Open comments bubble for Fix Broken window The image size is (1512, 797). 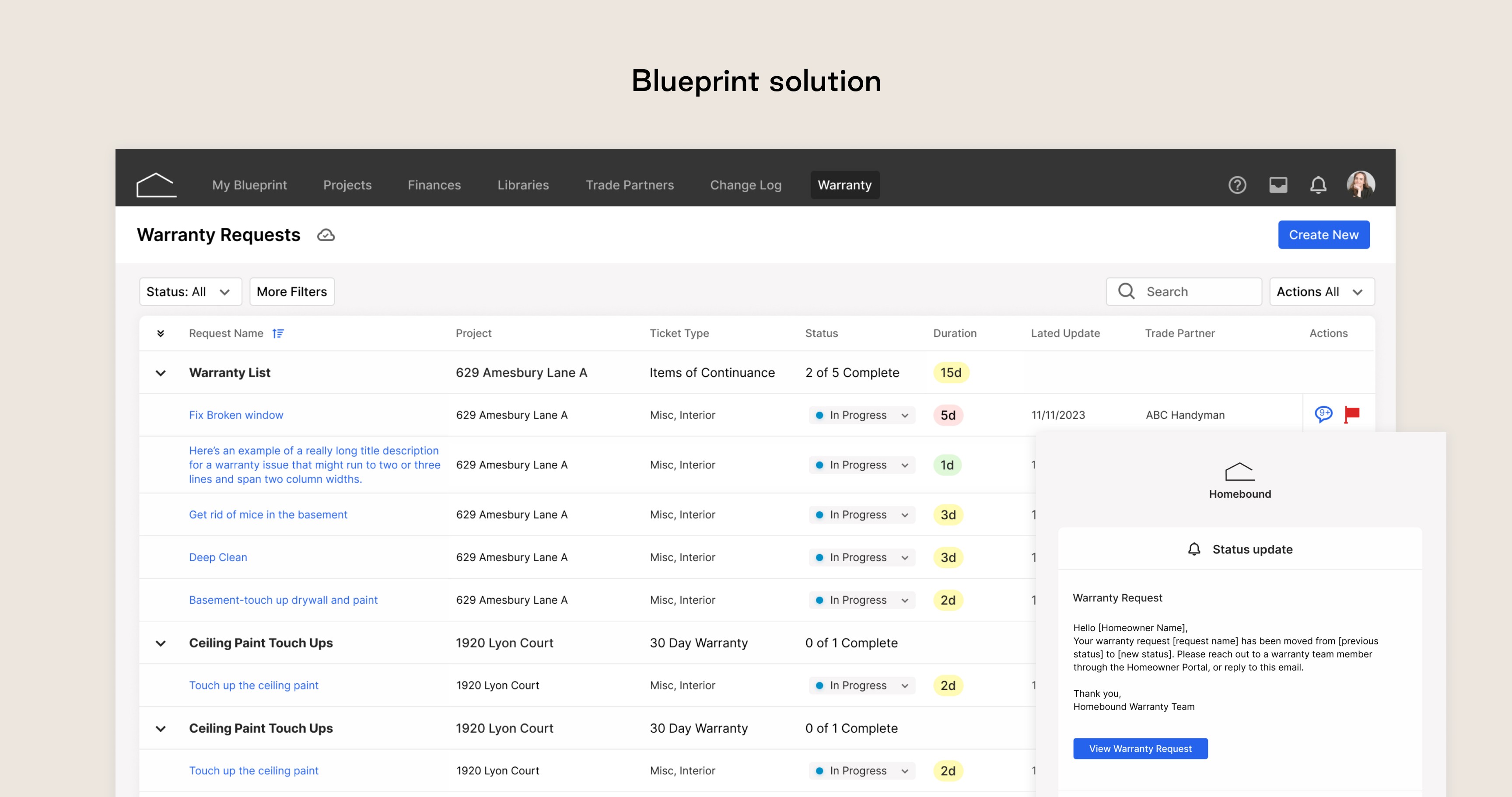pyautogui.click(x=1323, y=414)
